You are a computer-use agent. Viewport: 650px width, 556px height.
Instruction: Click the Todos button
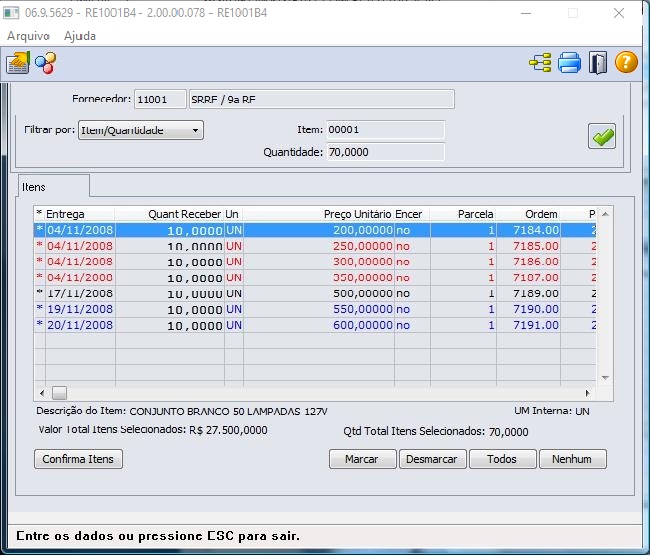502,459
